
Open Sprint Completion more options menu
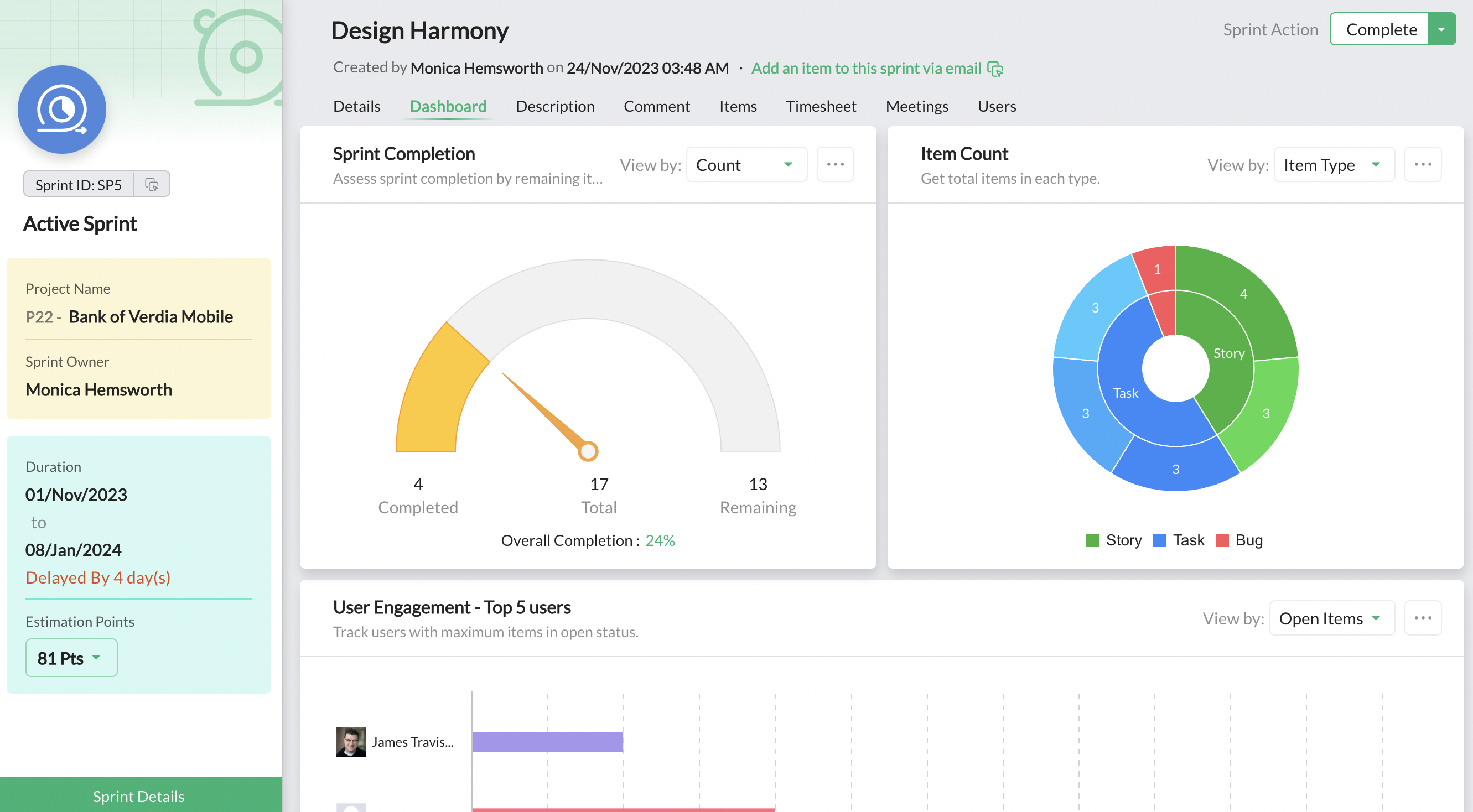click(835, 165)
